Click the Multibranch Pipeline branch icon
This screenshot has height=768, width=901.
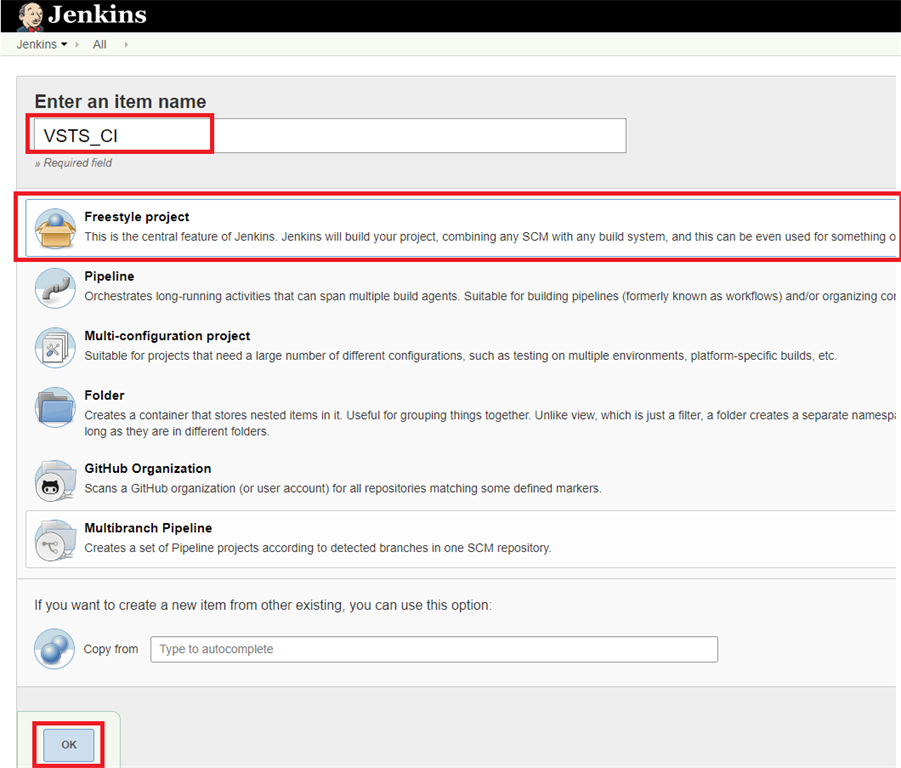(55, 540)
